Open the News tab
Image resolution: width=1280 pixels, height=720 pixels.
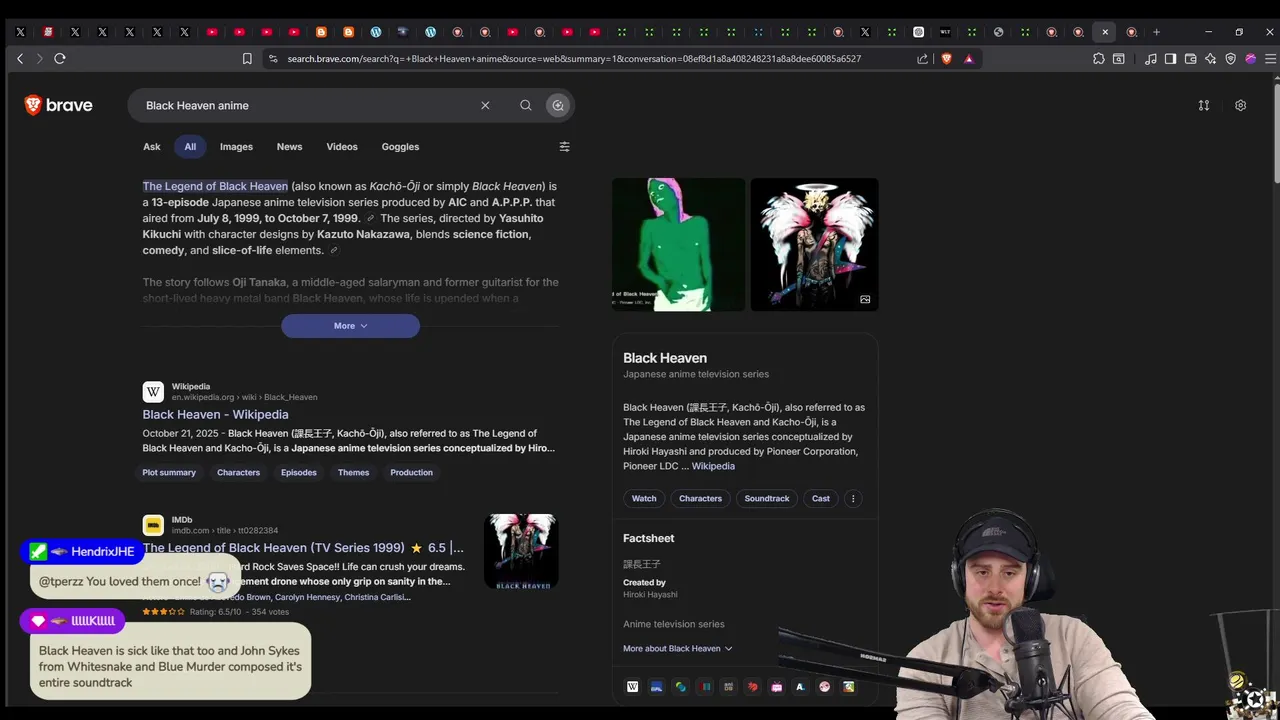[x=289, y=147]
